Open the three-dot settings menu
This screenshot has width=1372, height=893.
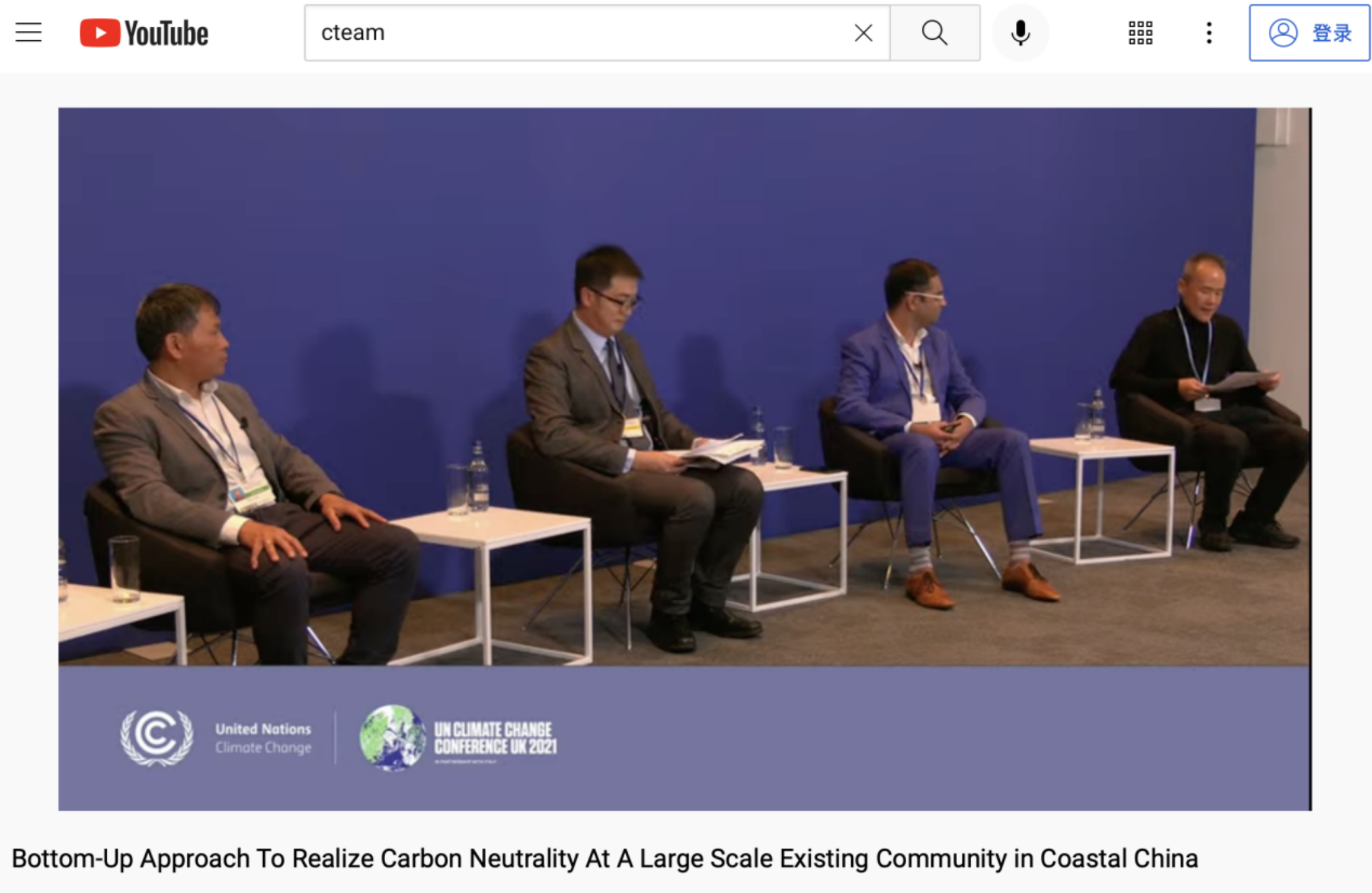pos(1208,33)
